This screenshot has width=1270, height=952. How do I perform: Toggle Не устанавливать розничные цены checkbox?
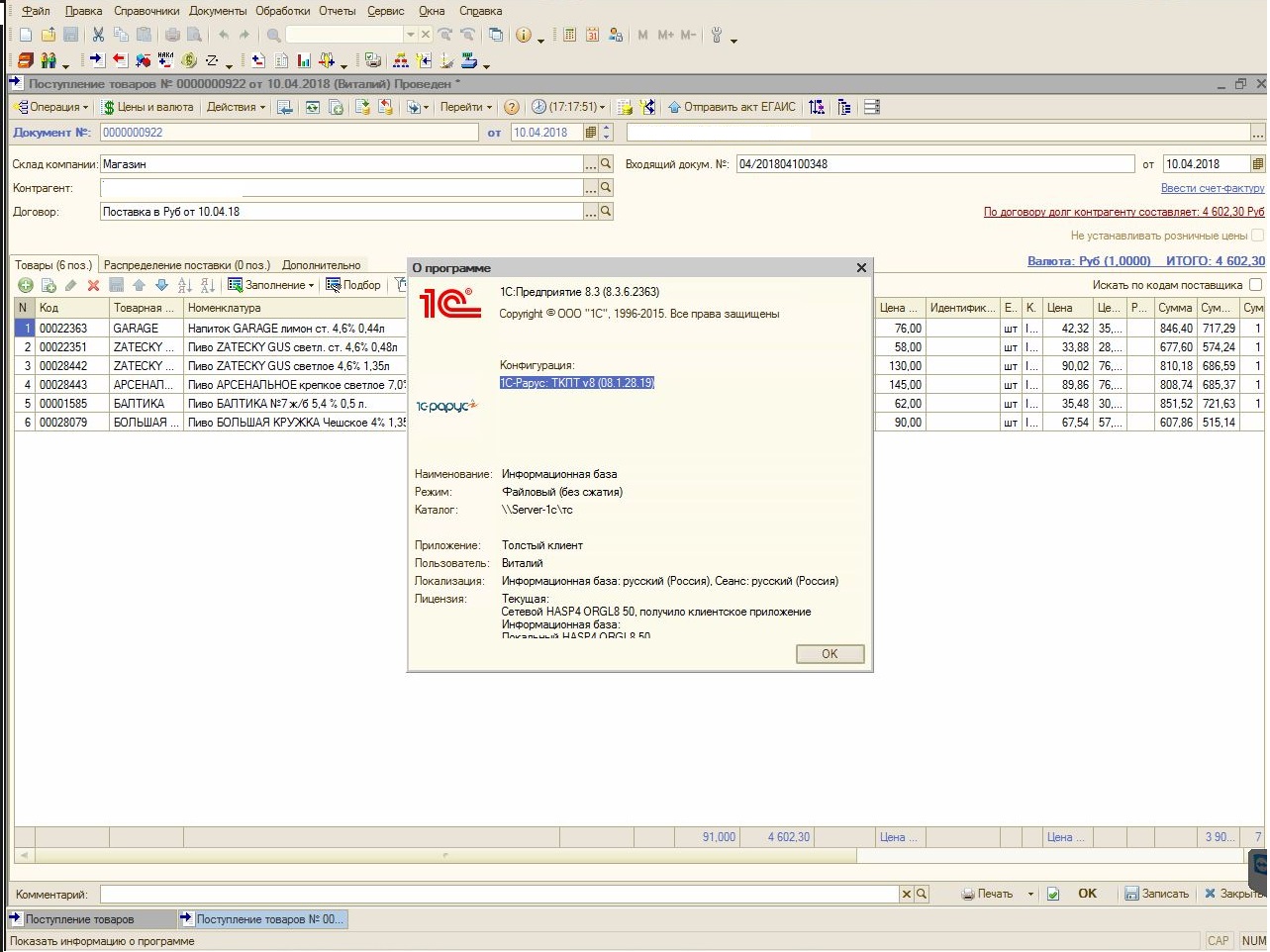point(1257,236)
